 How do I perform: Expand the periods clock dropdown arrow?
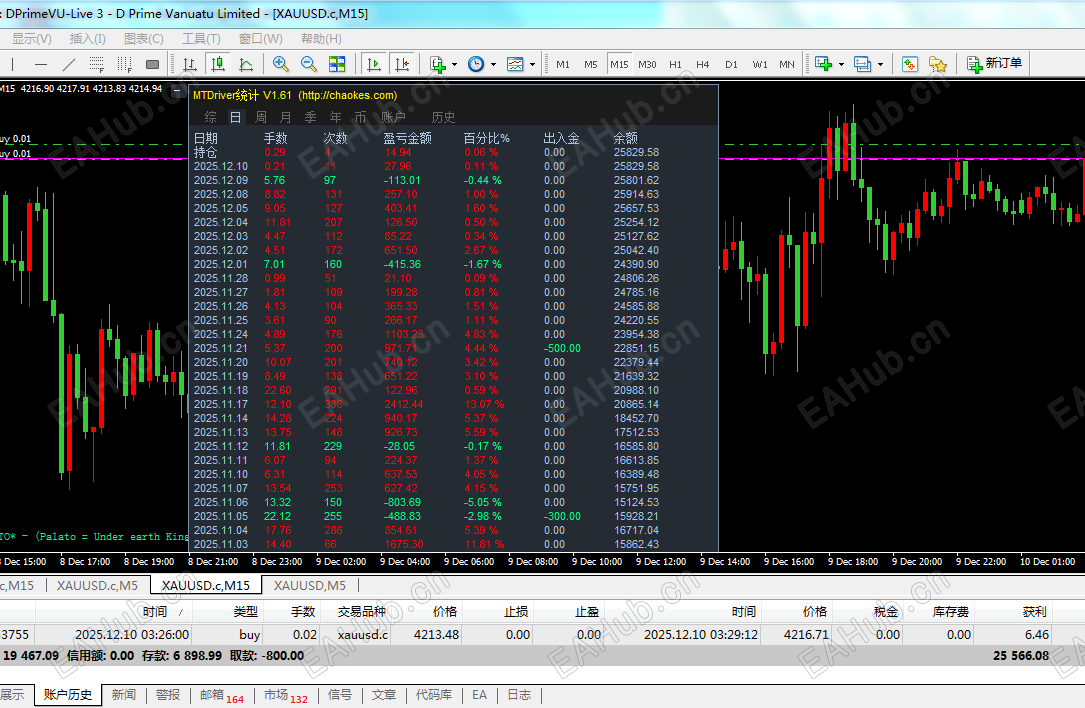pos(493,64)
